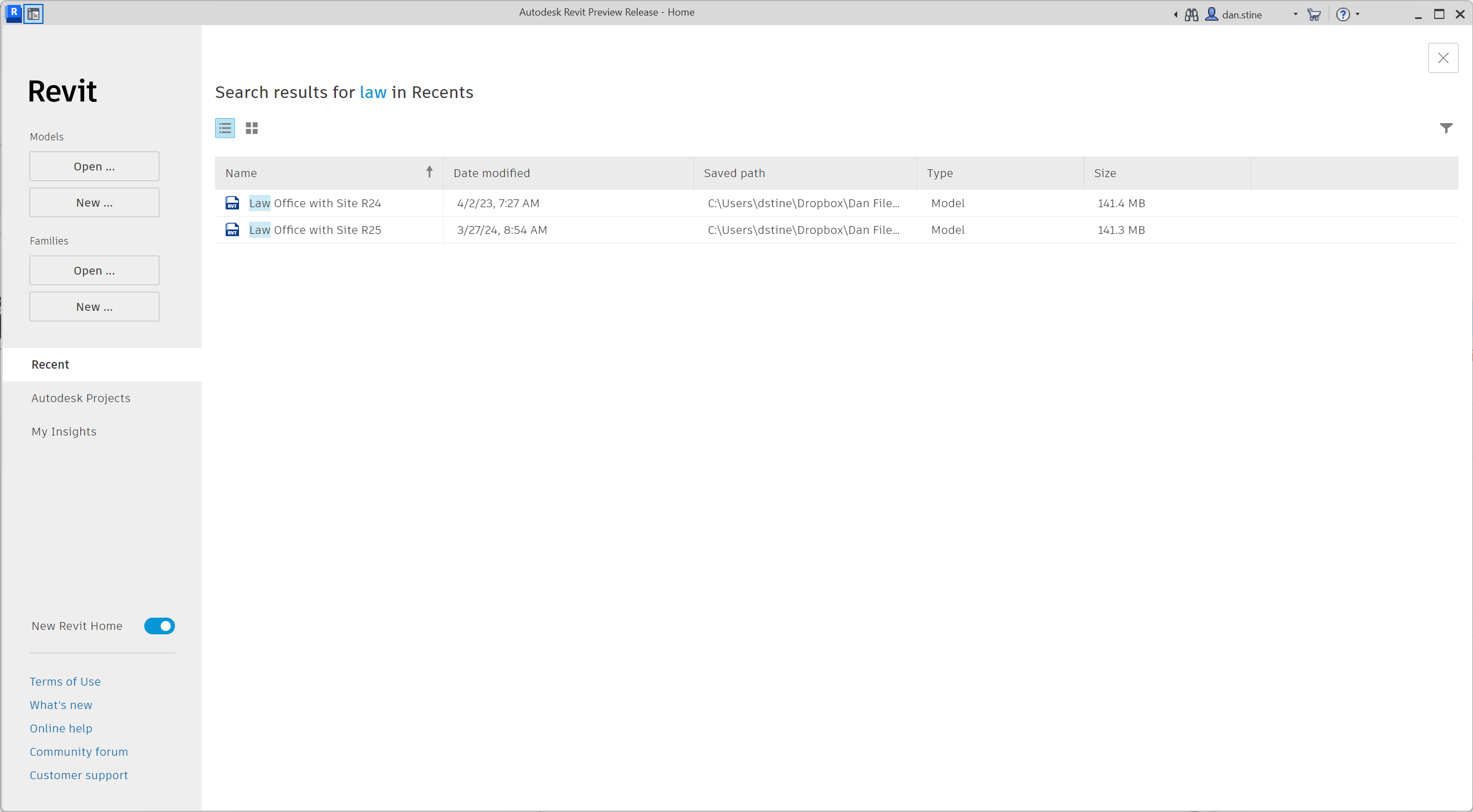Image resolution: width=1473 pixels, height=812 pixels.
Task: Open What's new link
Action: 61,705
